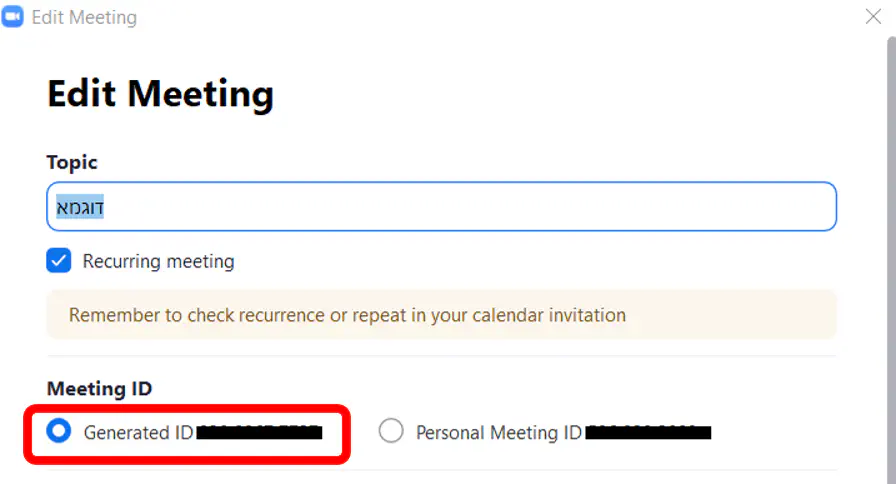896x484 pixels.
Task: Click the 'Personal Meeting ID' label text
Action: pos(498,432)
